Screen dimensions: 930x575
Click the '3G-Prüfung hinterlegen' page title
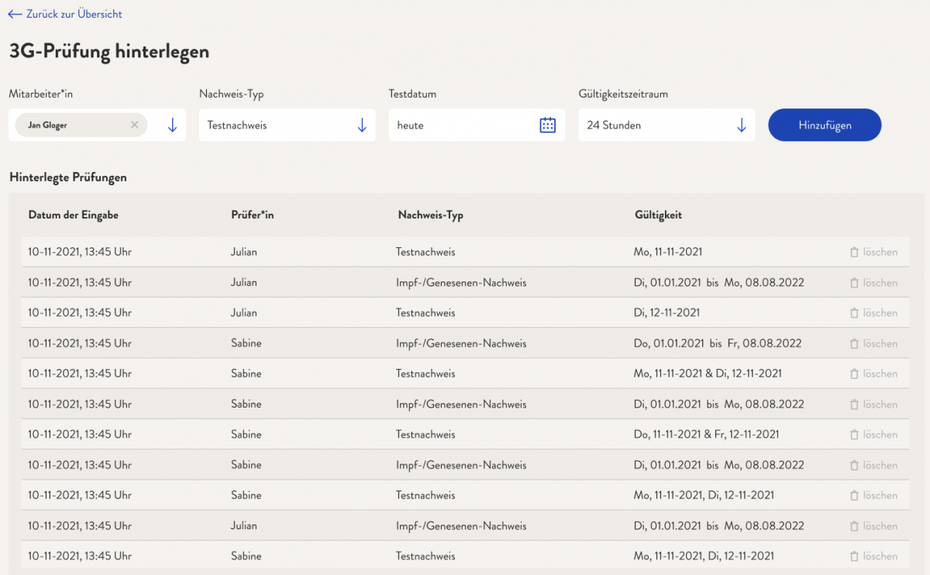pos(109,52)
